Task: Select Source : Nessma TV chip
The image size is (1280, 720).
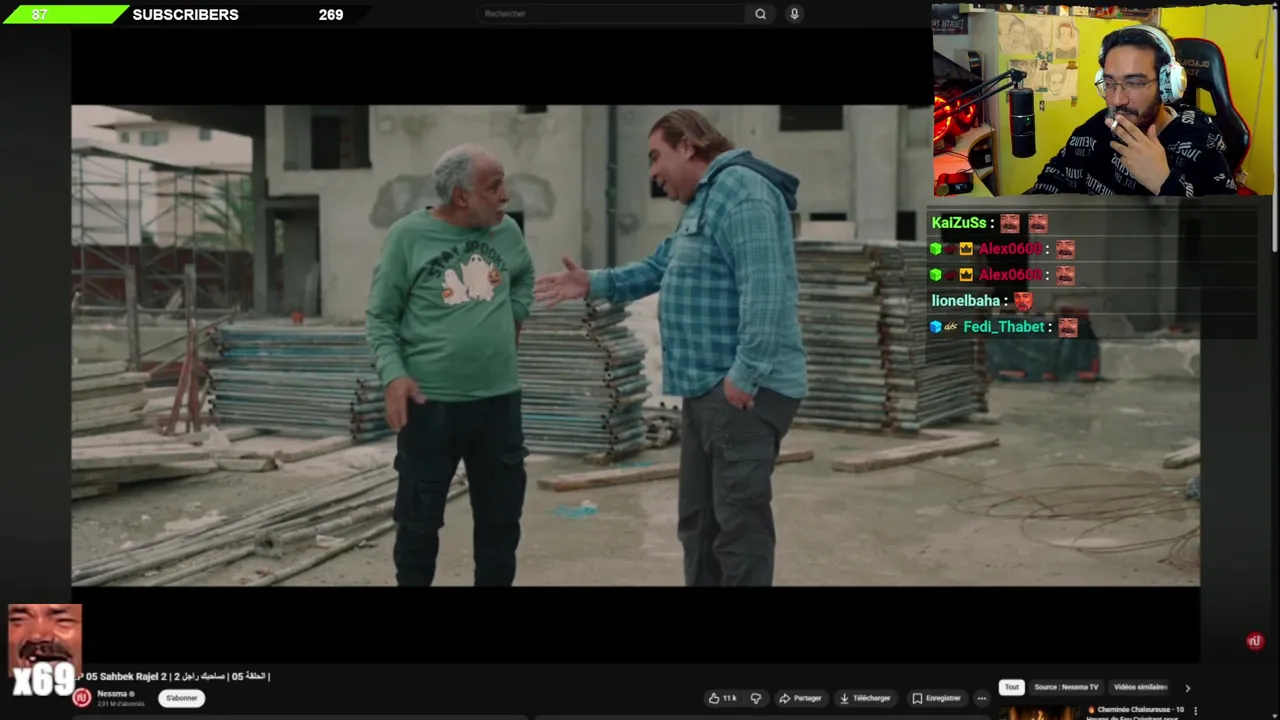Action: [x=1066, y=687]
